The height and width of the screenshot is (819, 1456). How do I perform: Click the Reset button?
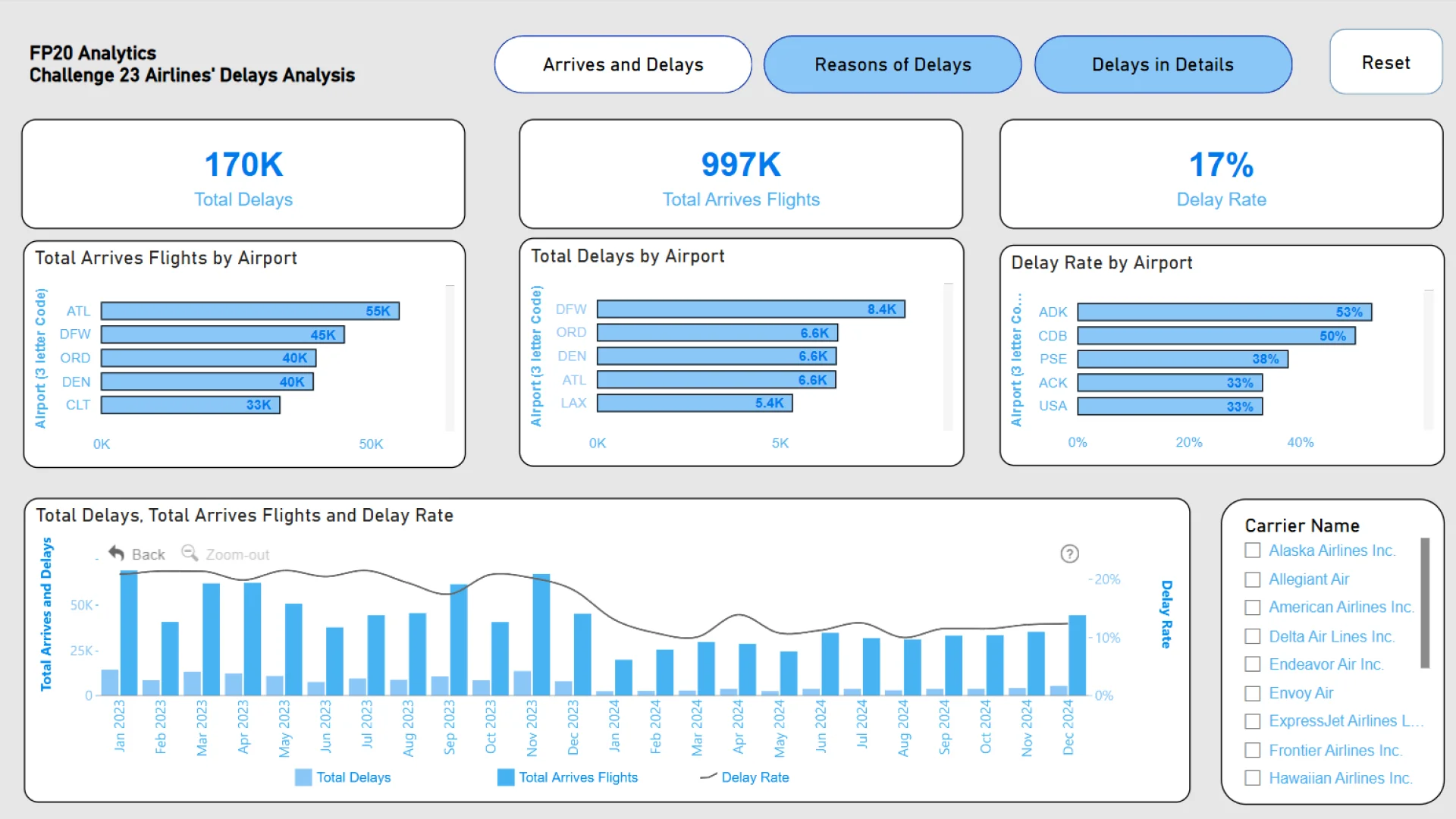click(1385, 62)
